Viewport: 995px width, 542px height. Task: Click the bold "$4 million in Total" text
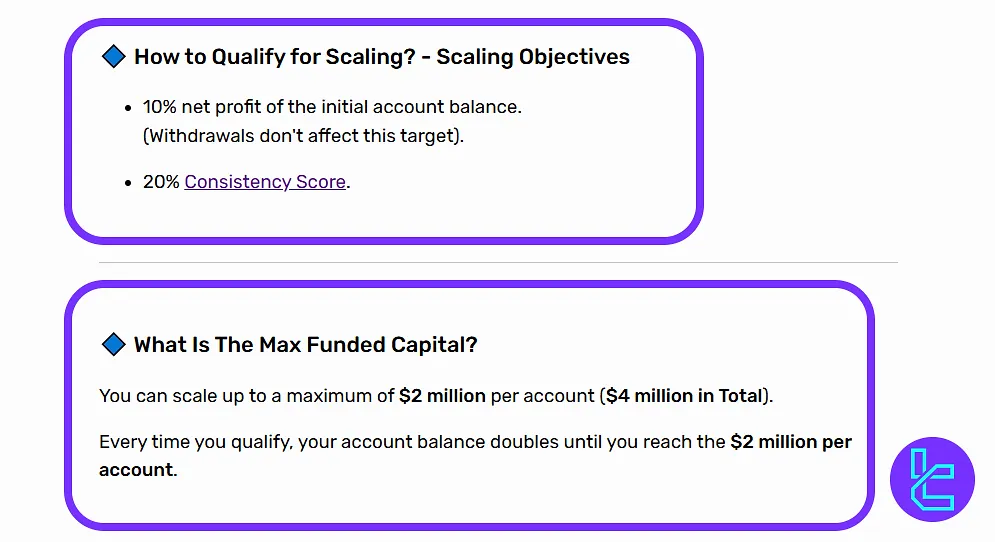tap(685, 396)
